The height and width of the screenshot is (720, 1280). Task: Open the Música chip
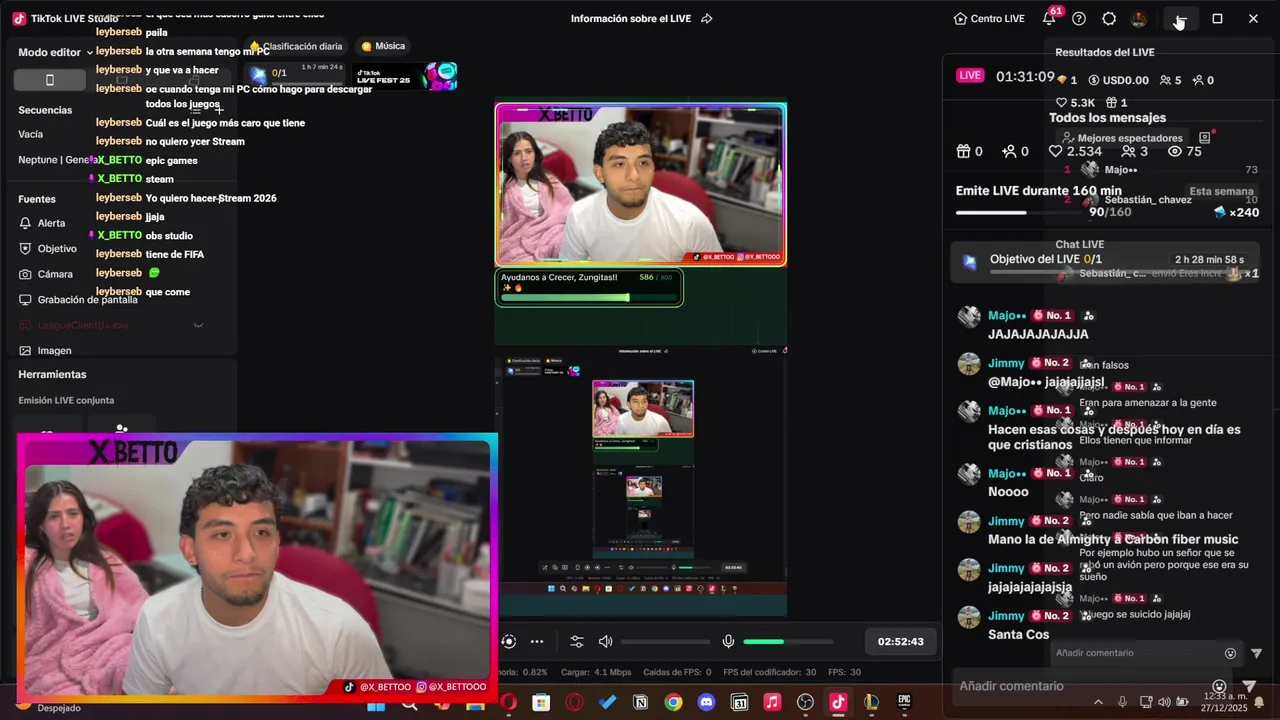click(383, 46)
